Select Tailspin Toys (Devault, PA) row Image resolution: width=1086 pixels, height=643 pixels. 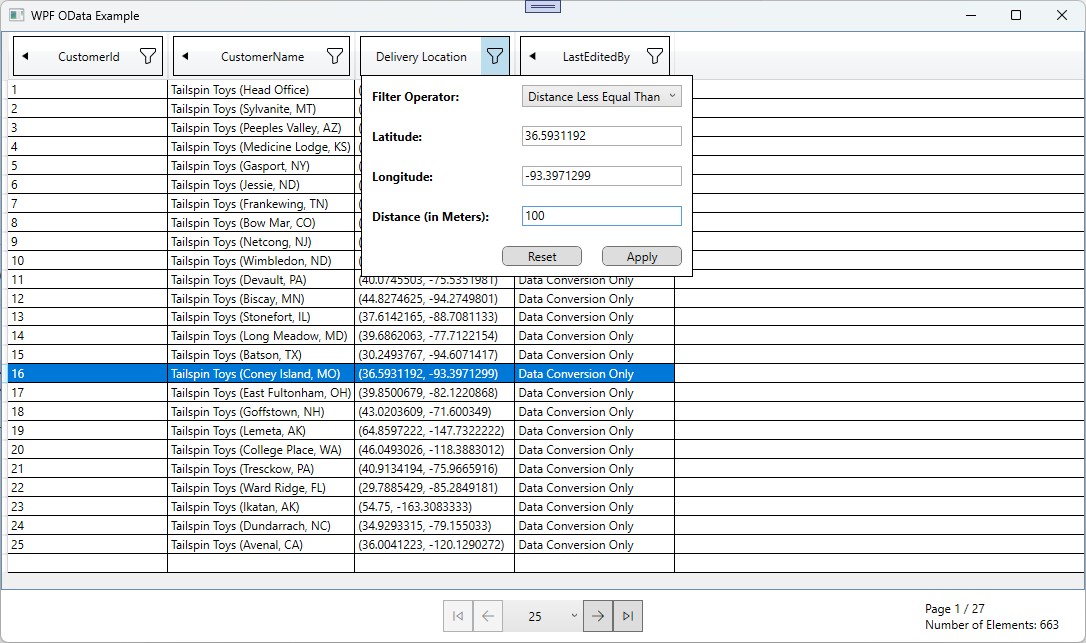[x=238, y=280]
